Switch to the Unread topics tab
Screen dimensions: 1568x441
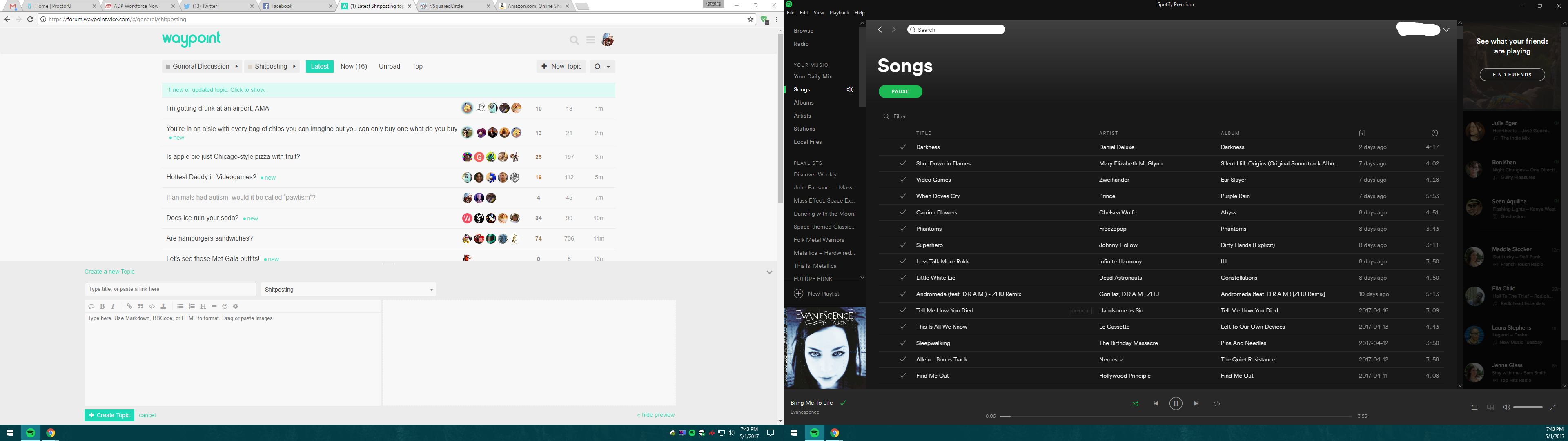(389, 67)
